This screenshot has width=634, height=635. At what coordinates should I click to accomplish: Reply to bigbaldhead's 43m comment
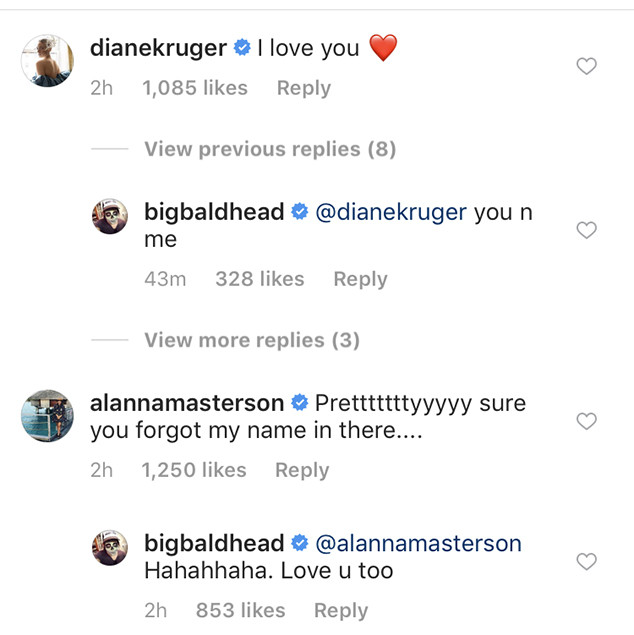pos(360,279)
